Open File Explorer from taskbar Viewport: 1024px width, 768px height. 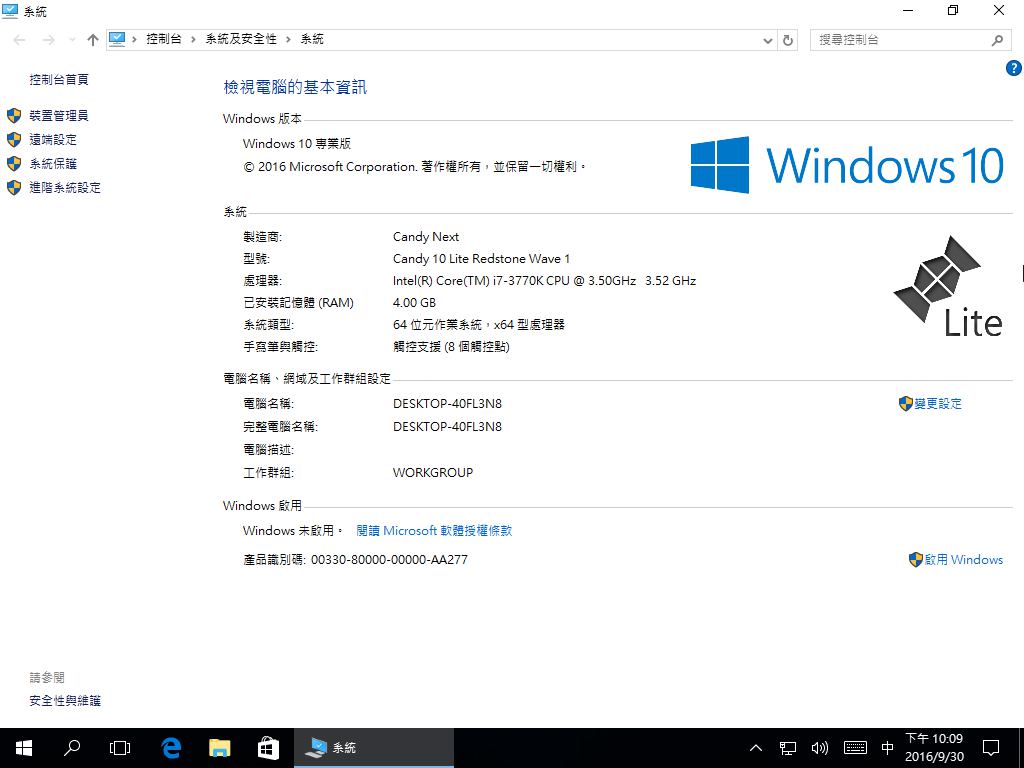click(219, 748)
